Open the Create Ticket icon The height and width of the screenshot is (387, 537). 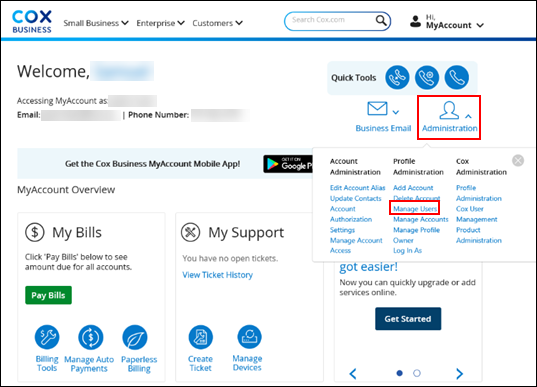(x=201, y=337)
